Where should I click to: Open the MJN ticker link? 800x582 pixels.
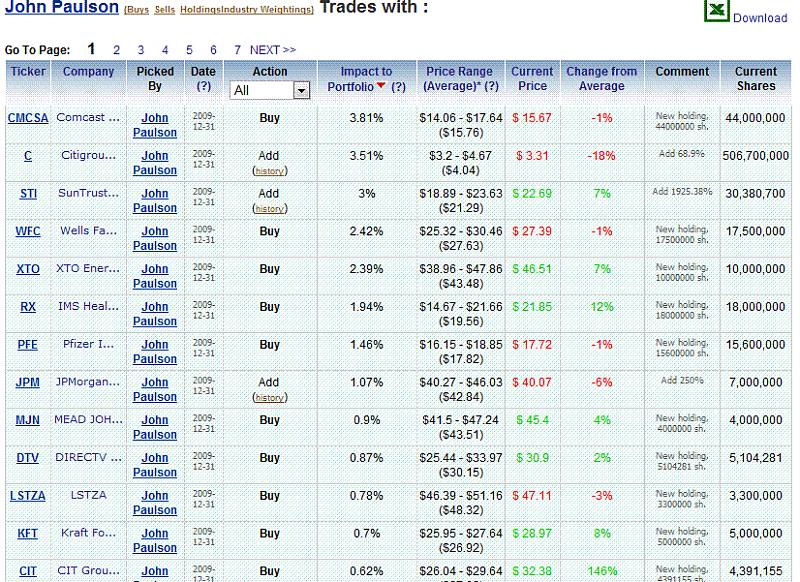point(28,420)
